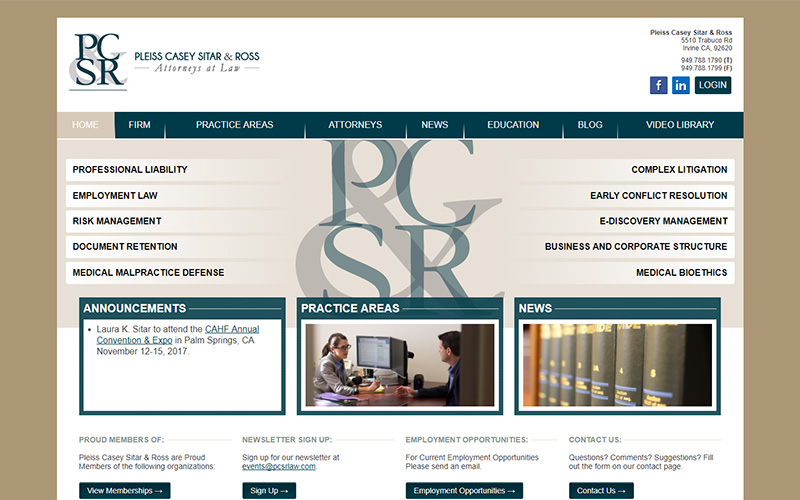Click the events@pcsrlaw.com email link
This screenshot has width=800, height=500.
[x=279, y=466]
